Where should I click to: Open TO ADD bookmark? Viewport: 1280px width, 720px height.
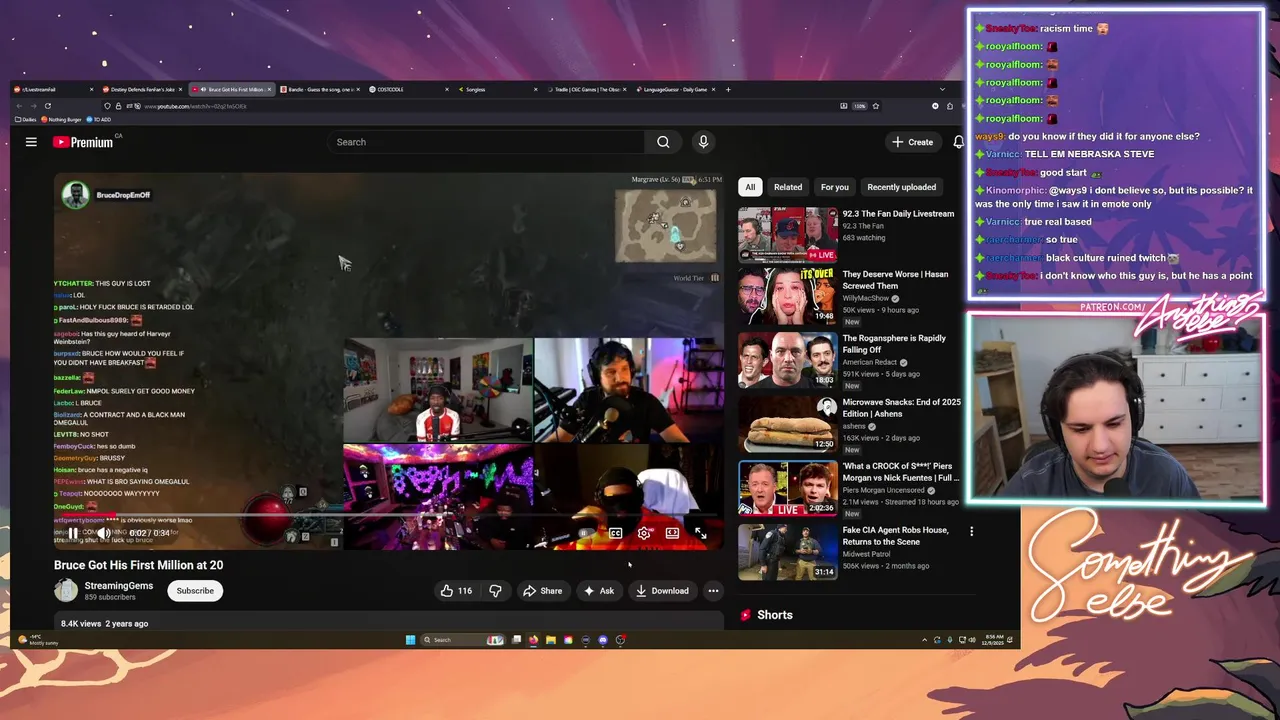coord(98,119)
